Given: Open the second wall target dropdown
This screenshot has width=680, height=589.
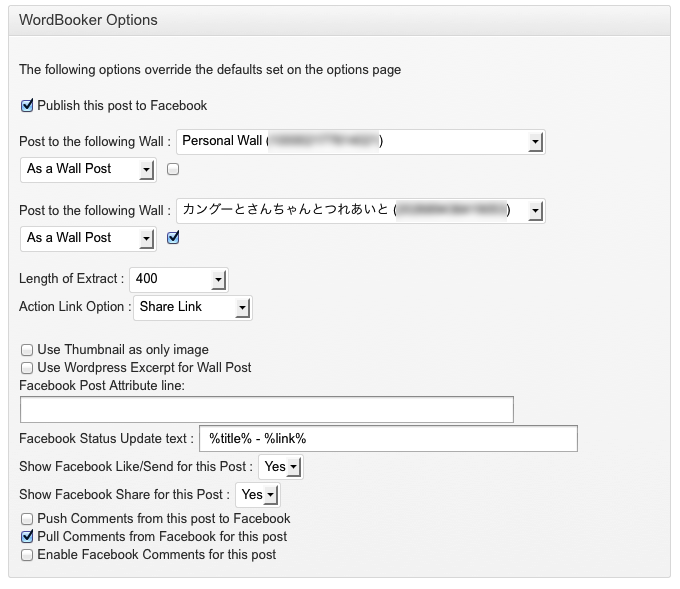Looking at the screenshot, I should point(360,210).
